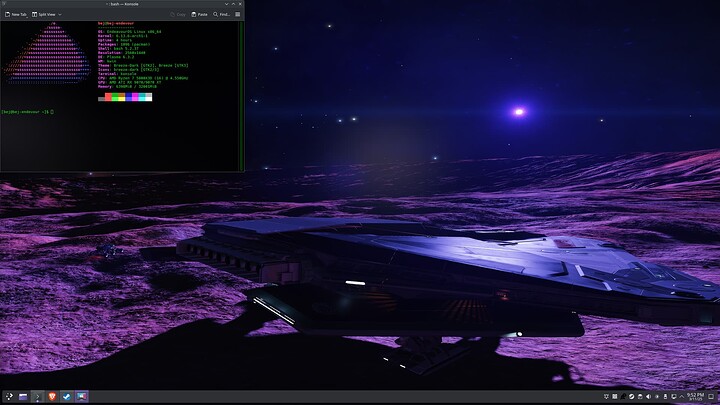
Task: Open the clock showing 9:52 PM
Action: (x=695, y=396)
